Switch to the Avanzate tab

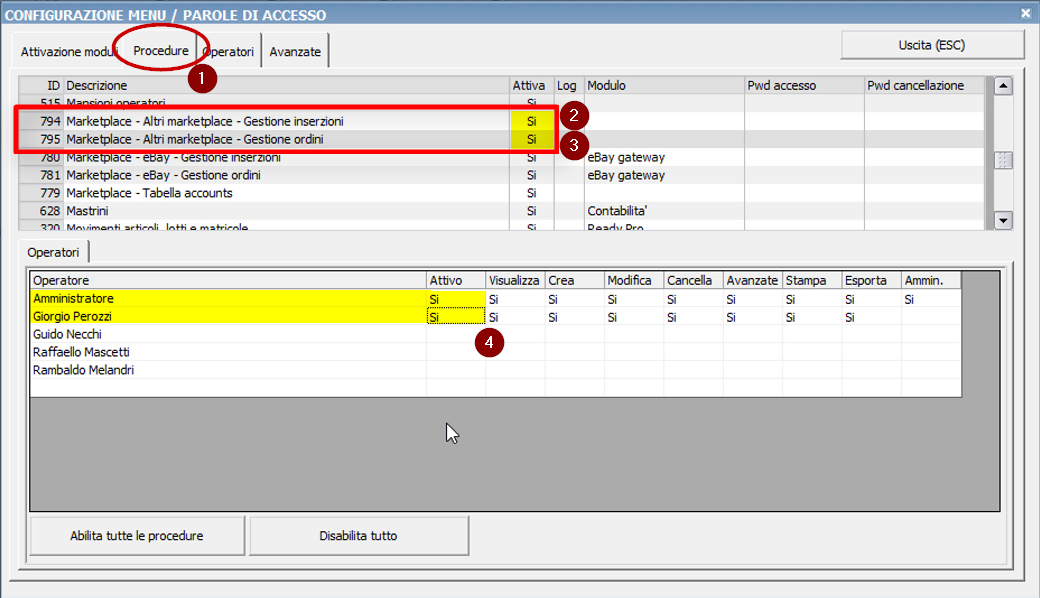click(294, 51)
